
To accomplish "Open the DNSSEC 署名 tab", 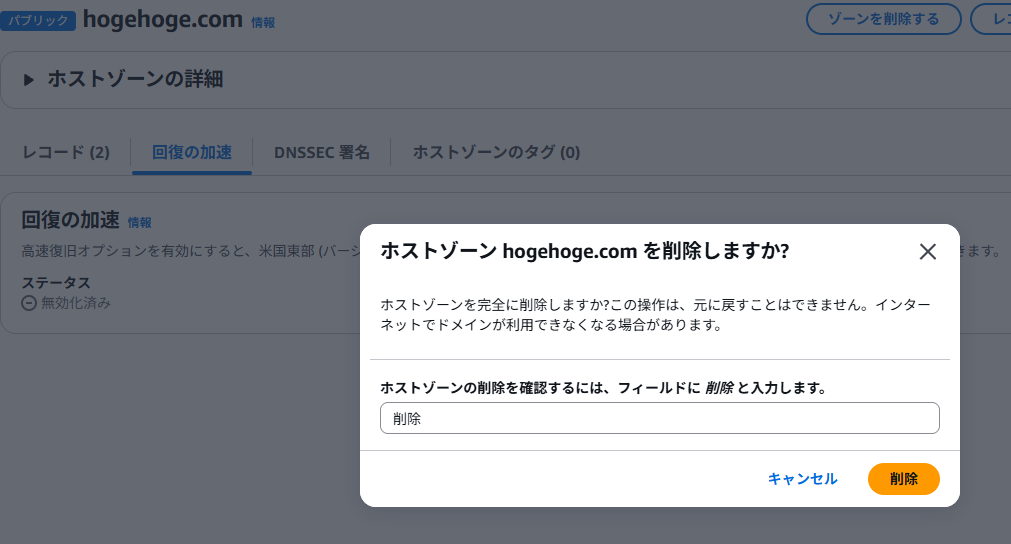I will tap(322, 153).
